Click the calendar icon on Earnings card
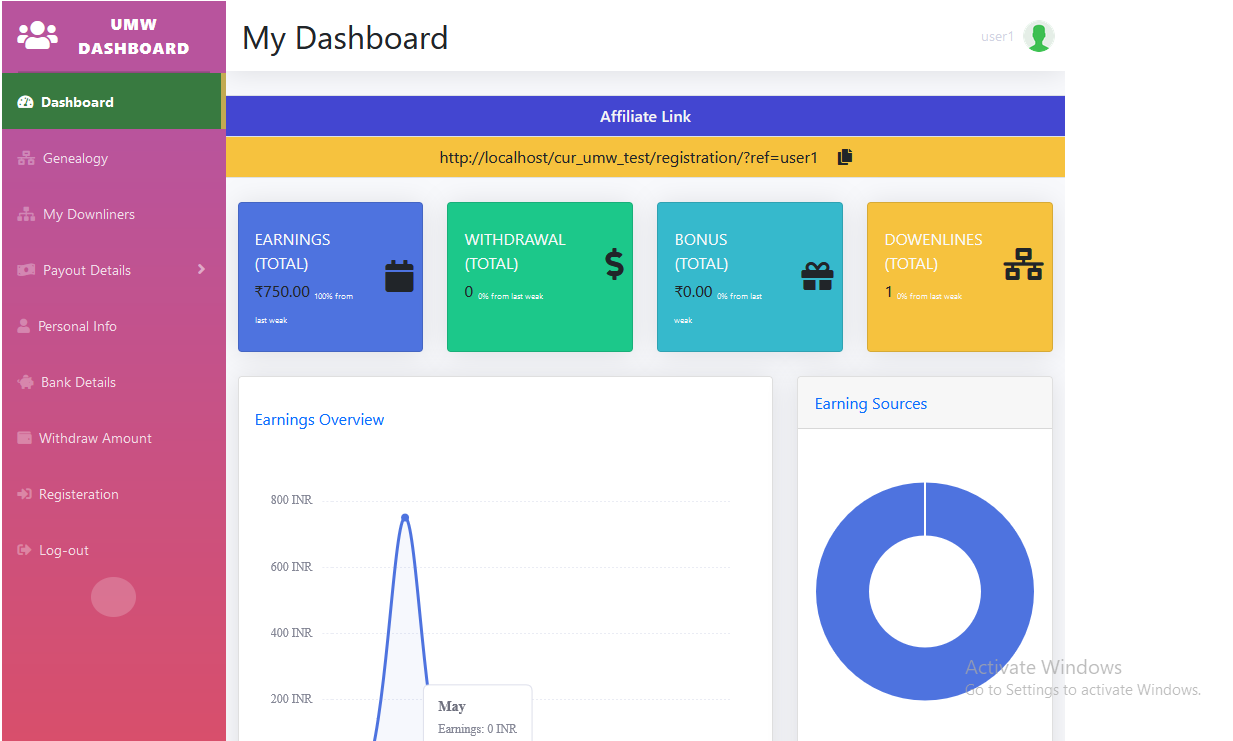This screenshot has width=1233, height=741. pyautogui.click(x=399, y=276)
